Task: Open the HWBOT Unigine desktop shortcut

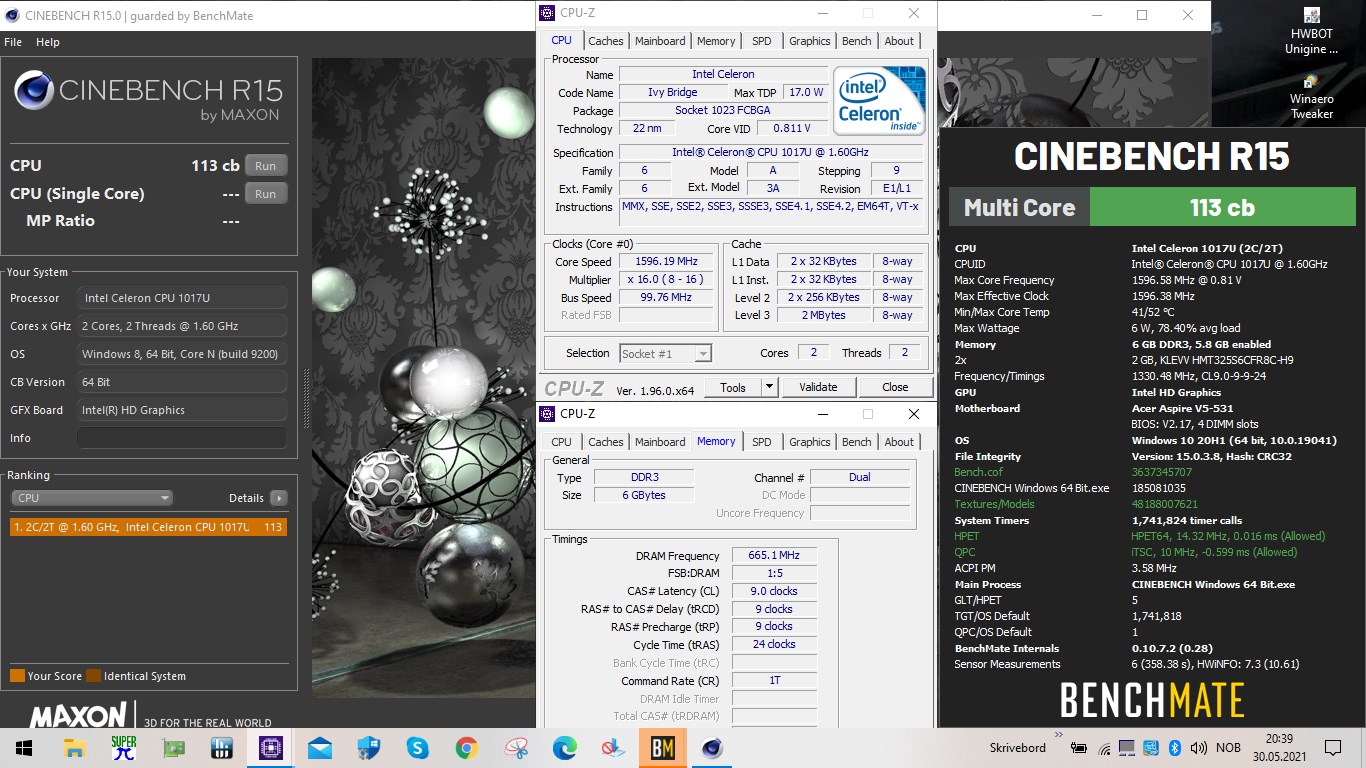Action: tap(1311, 31)
